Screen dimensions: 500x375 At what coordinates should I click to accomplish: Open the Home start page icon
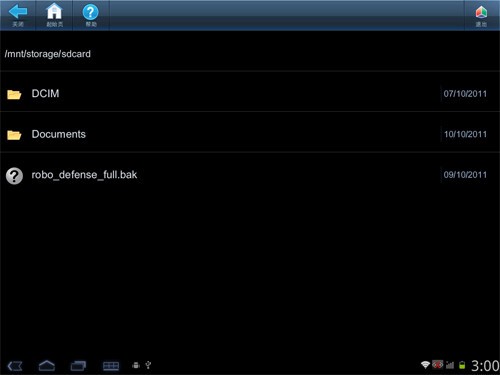tap(54, 12)
